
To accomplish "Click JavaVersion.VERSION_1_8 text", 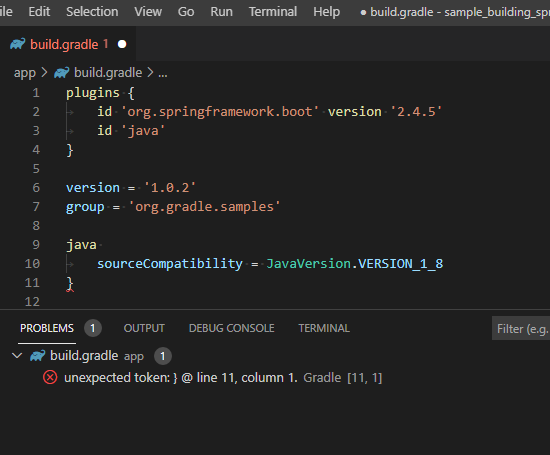I will tap(355, 264).
